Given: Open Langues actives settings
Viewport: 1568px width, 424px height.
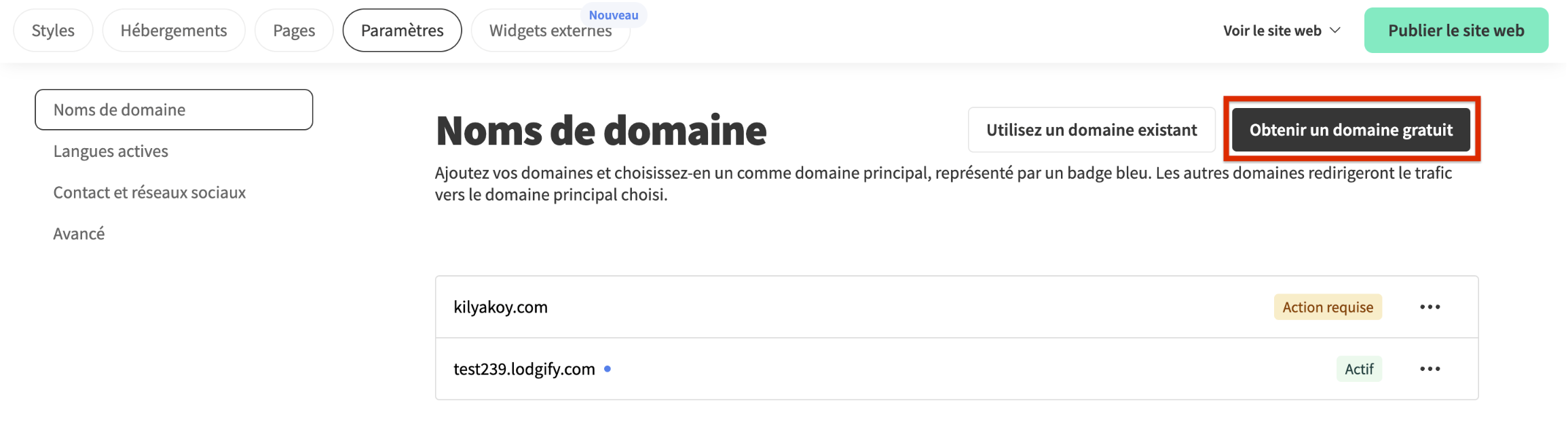Looking at the screenshot, I should (x=111, y=151).
